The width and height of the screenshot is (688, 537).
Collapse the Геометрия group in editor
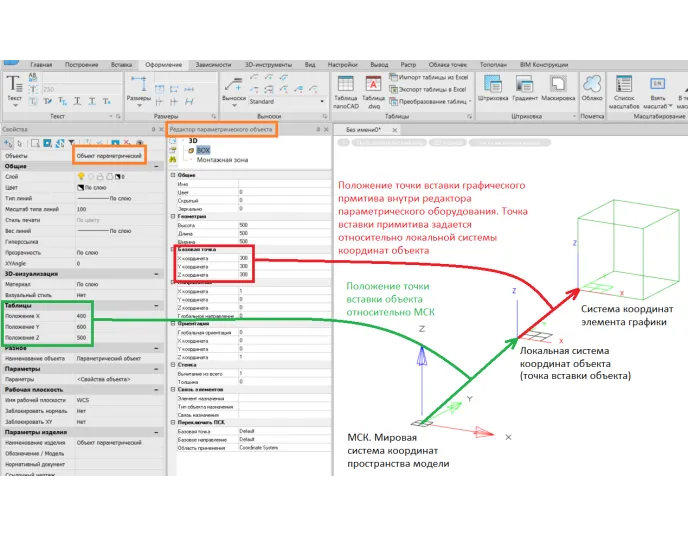click(173, 216)
